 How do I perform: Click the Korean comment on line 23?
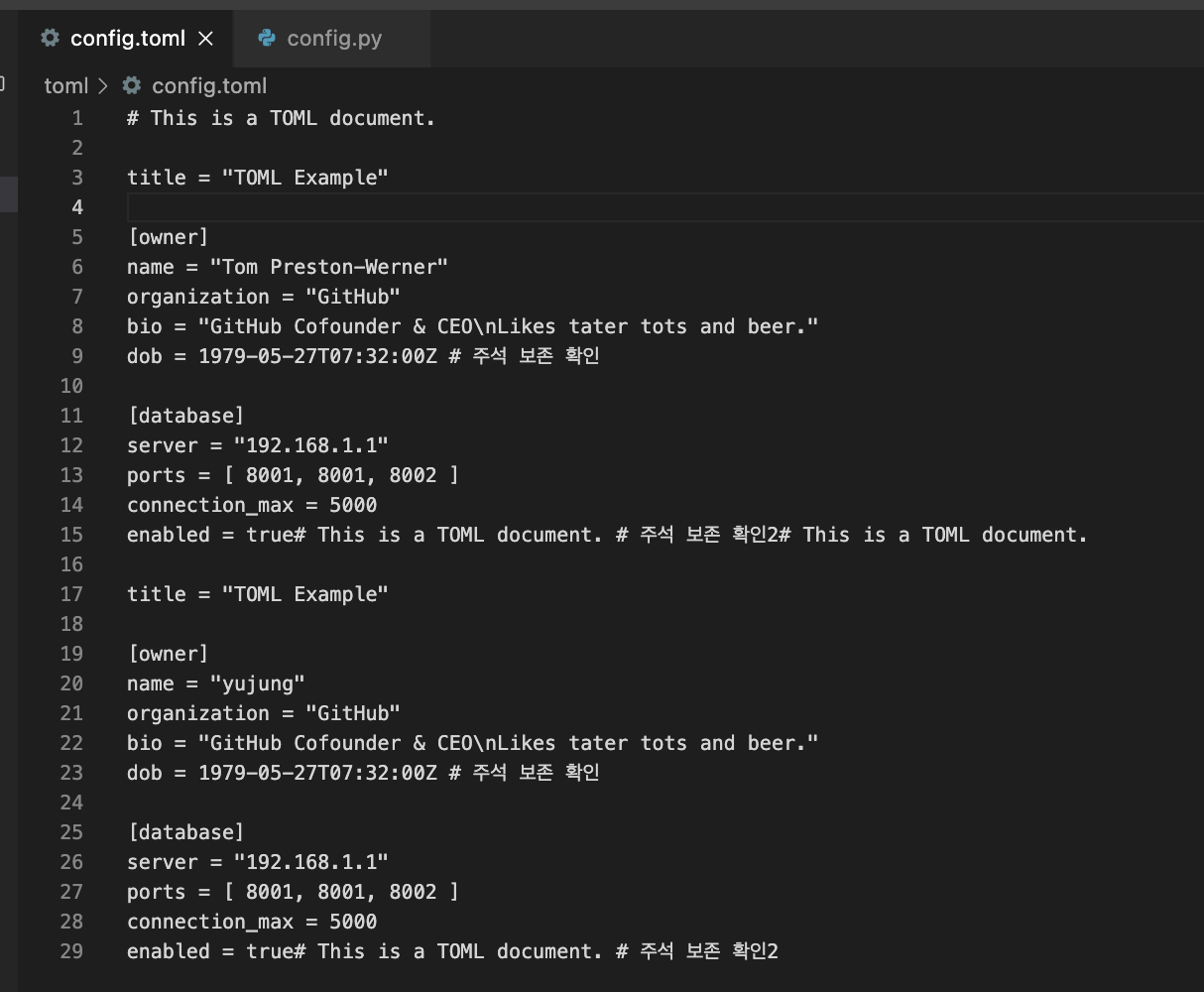(524, 773)
